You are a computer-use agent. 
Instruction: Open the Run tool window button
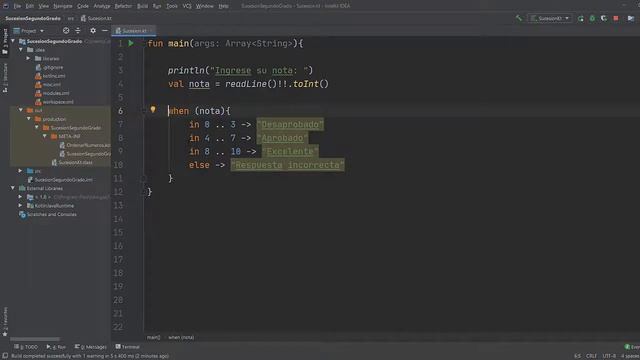(x=56, y=347)
